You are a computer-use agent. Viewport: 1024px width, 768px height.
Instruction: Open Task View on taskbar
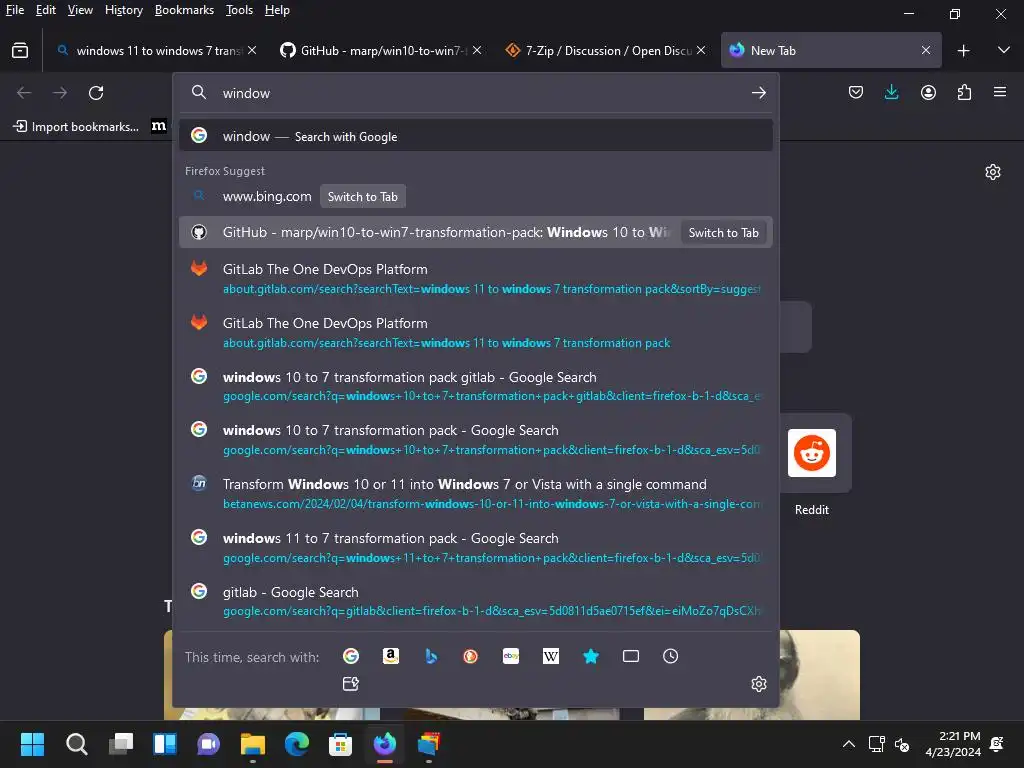pos(121,744)
